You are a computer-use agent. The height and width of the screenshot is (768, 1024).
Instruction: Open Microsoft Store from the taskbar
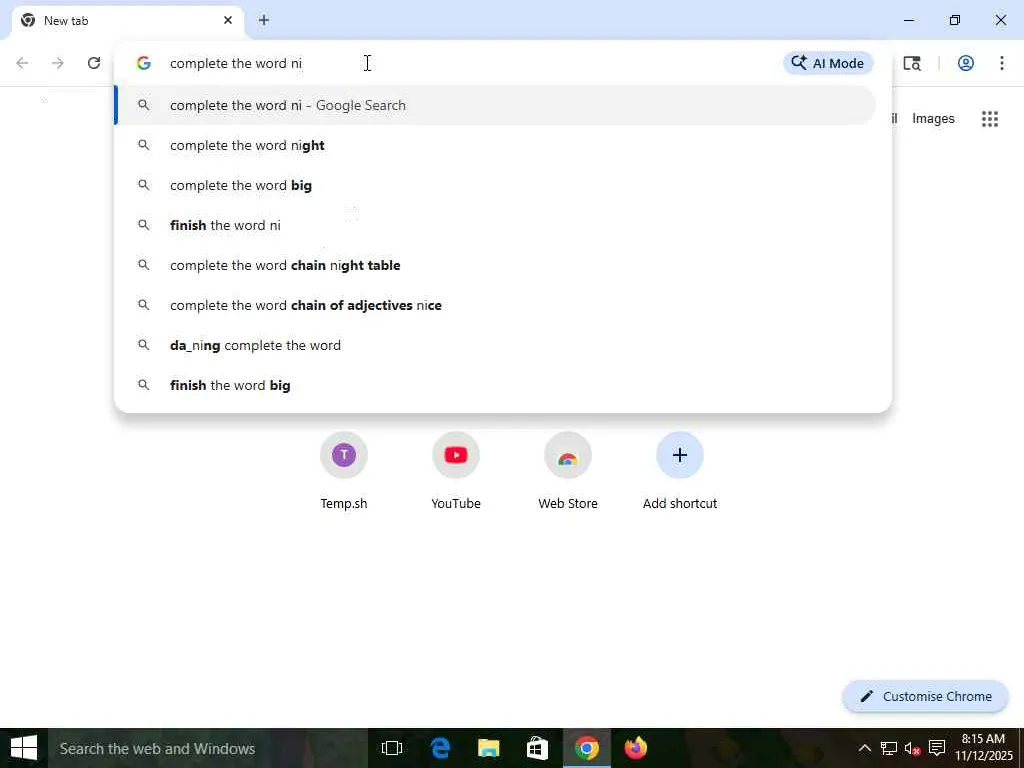click(537, 748)
